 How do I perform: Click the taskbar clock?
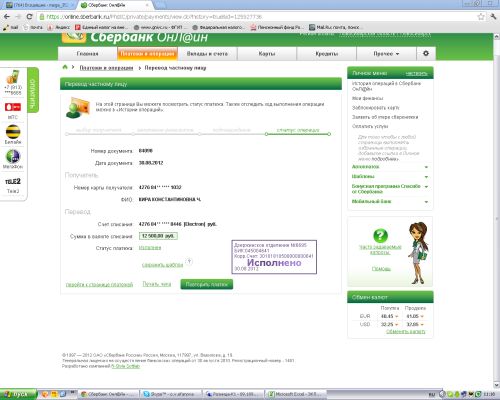tap(489, 395)
